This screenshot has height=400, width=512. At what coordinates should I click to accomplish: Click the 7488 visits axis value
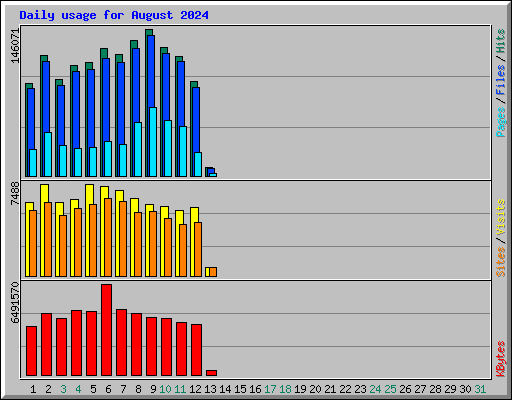point(15,193)
